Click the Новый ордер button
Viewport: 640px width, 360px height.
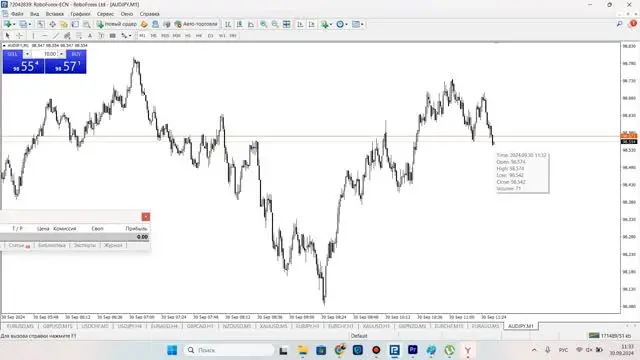tap(116, 24)
